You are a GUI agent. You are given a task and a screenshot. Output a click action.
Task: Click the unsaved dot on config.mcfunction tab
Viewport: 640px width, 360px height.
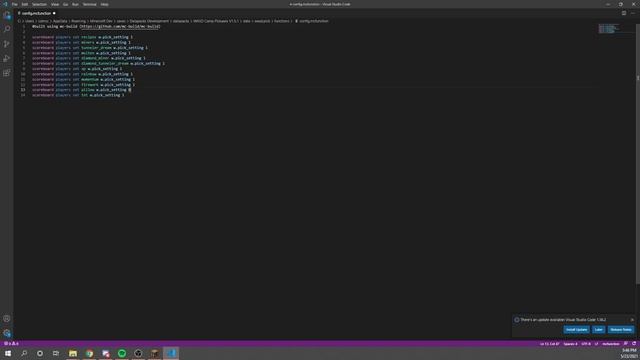click(x=54, y=13)
